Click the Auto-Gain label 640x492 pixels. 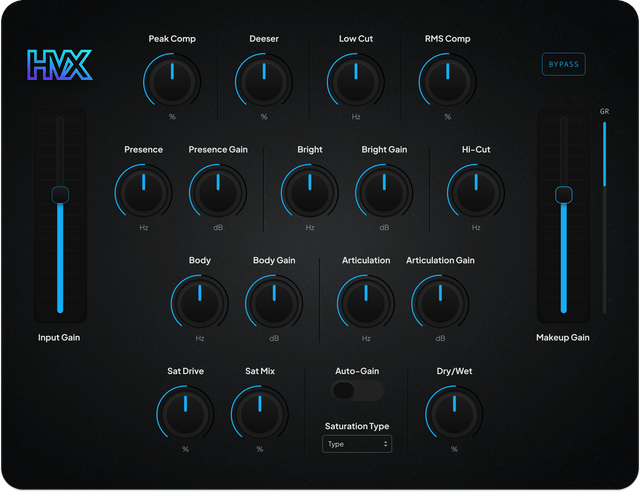[357, 371]
